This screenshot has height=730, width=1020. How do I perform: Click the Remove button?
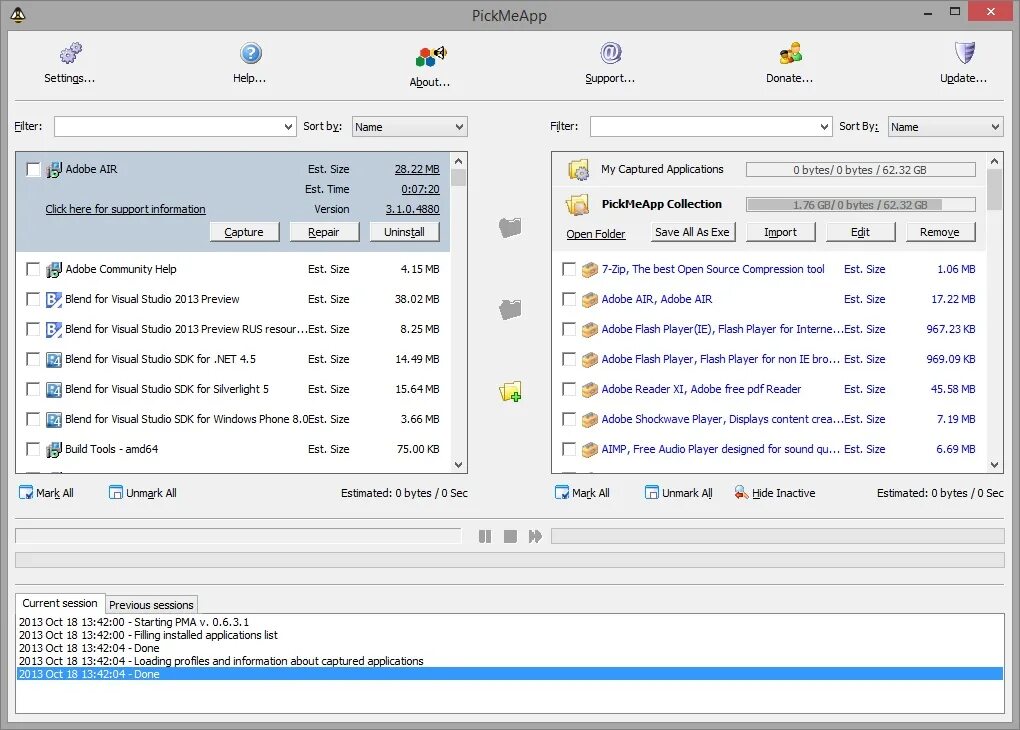(x=941, y=232)
